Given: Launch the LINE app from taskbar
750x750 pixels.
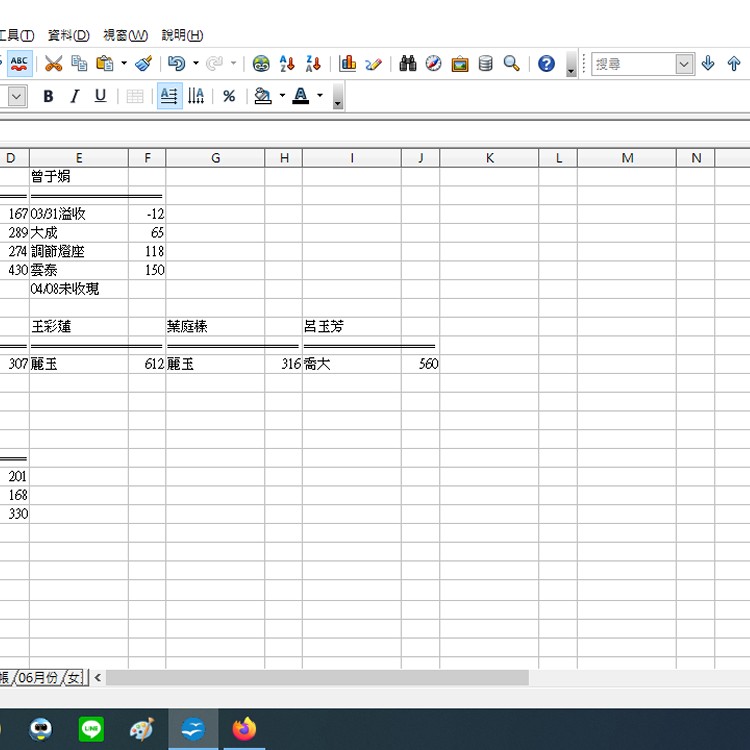Looking at the screenshot, I should pyautogui.click(x=91, y=729).
